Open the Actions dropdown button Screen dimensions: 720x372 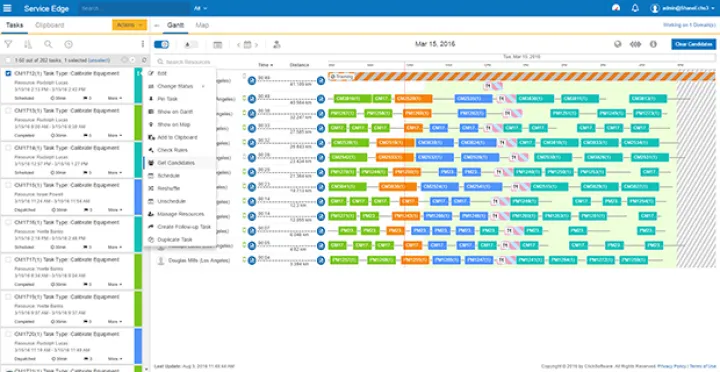coord(129,25)
